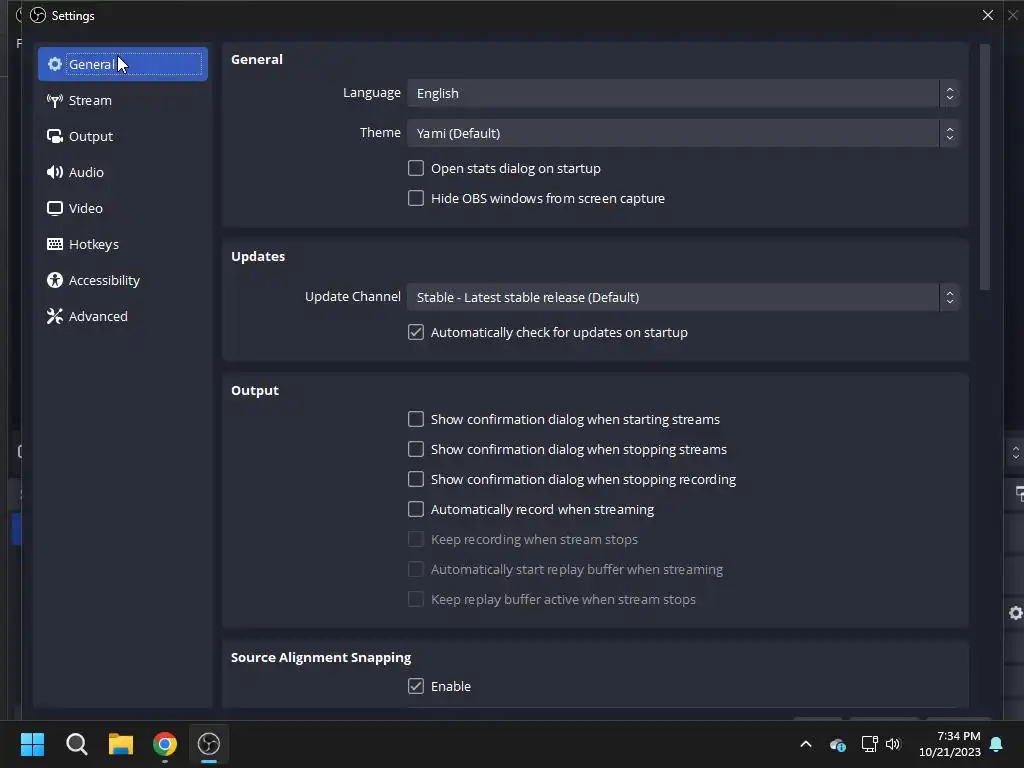Switch to the Hotkeys settings page
The height and width of the screenshot is (768, 1024).
[123, 244]
